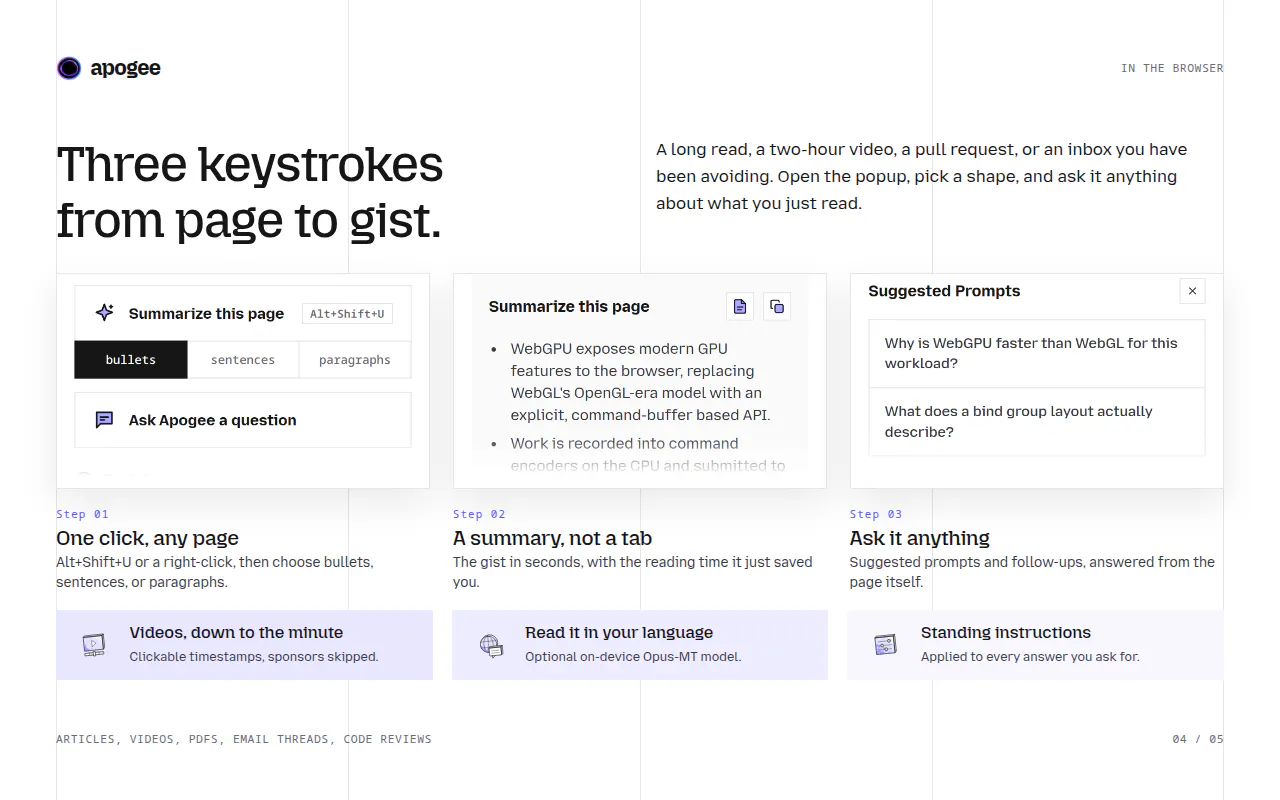This screenshot has height=800, width=1280.
Task: Click the 'Ask Apogee a question' label
Action: (x=213, y=420)
